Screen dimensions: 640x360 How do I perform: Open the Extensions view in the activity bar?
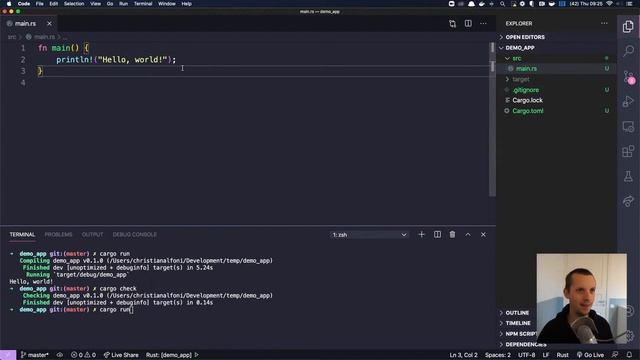tap(628, 151)
